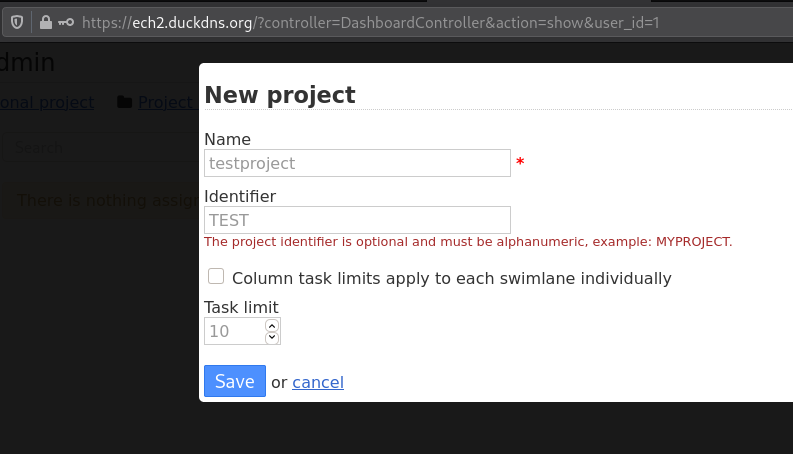Click the Identifier label text
This screenshot has height=454, width=793.
point(240,196)
